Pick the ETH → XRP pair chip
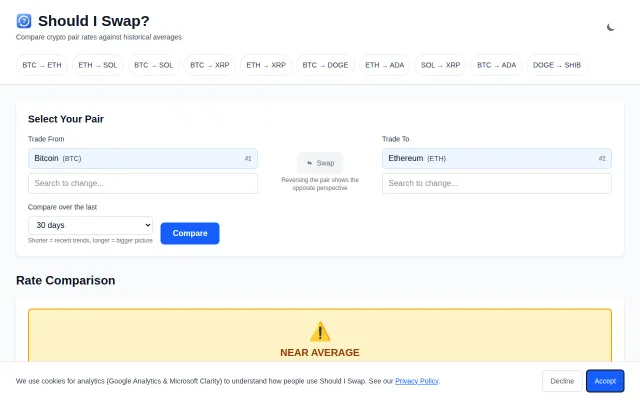This screenshot has width=640, height=400. 266,65
